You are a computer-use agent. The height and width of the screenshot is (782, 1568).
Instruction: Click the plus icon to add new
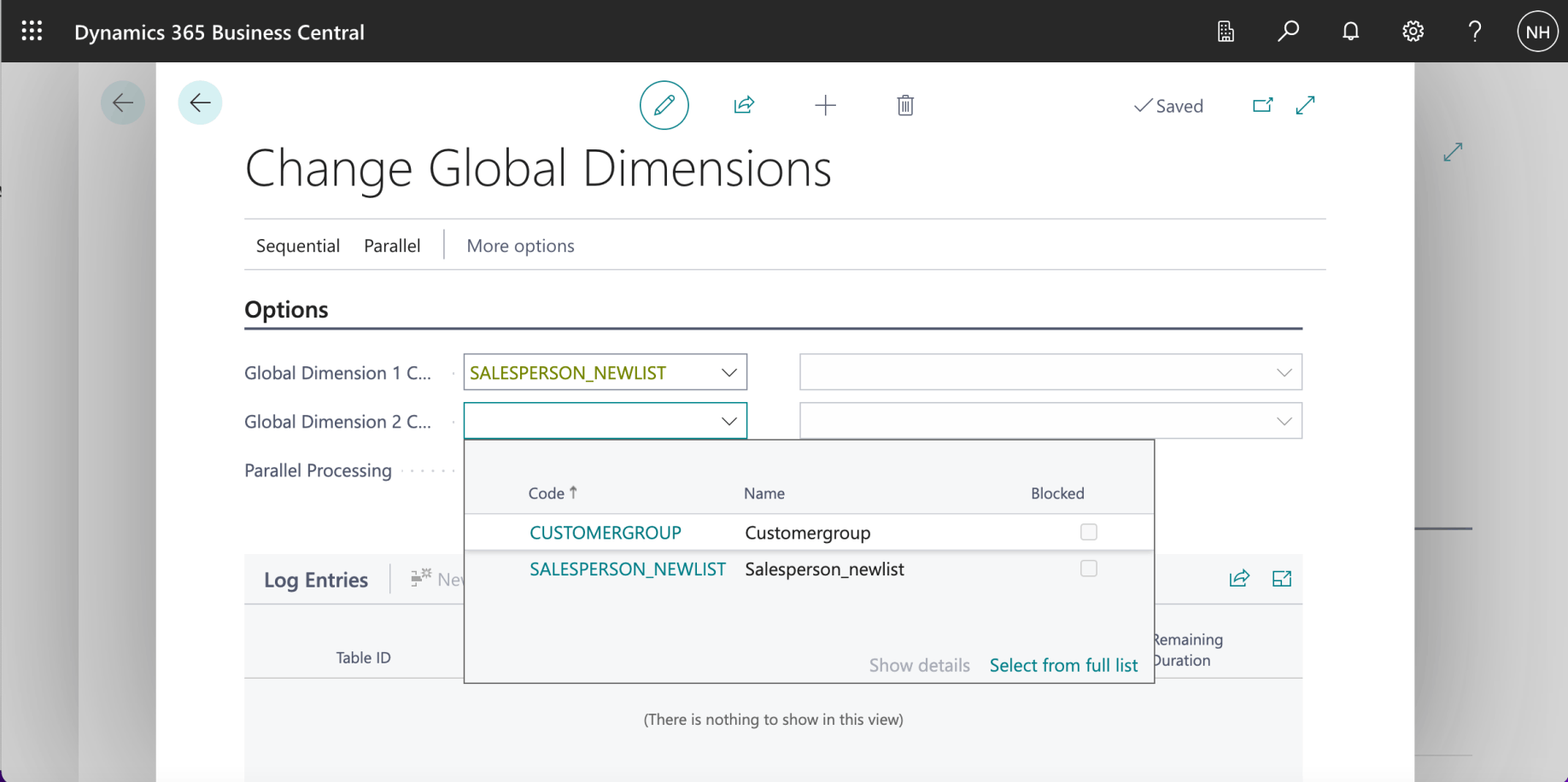pyautogui.click(x=825, y=105)
